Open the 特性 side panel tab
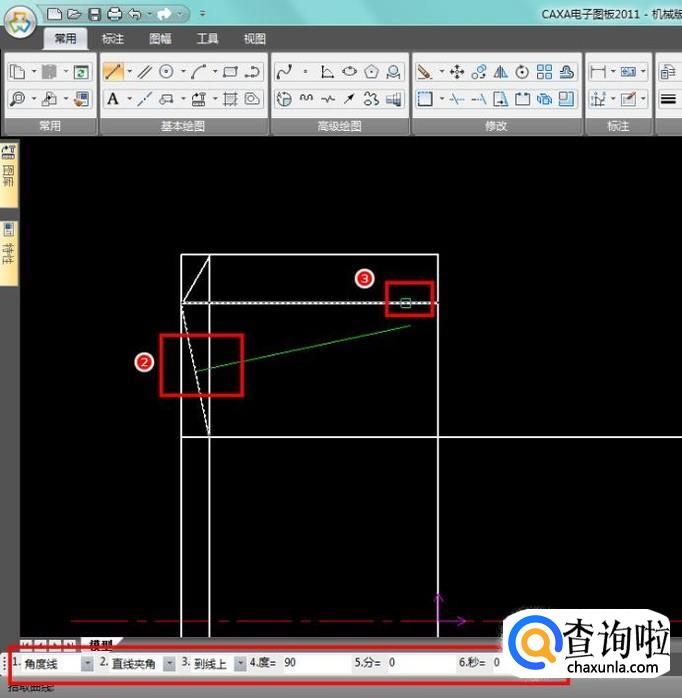 (9, 252)
